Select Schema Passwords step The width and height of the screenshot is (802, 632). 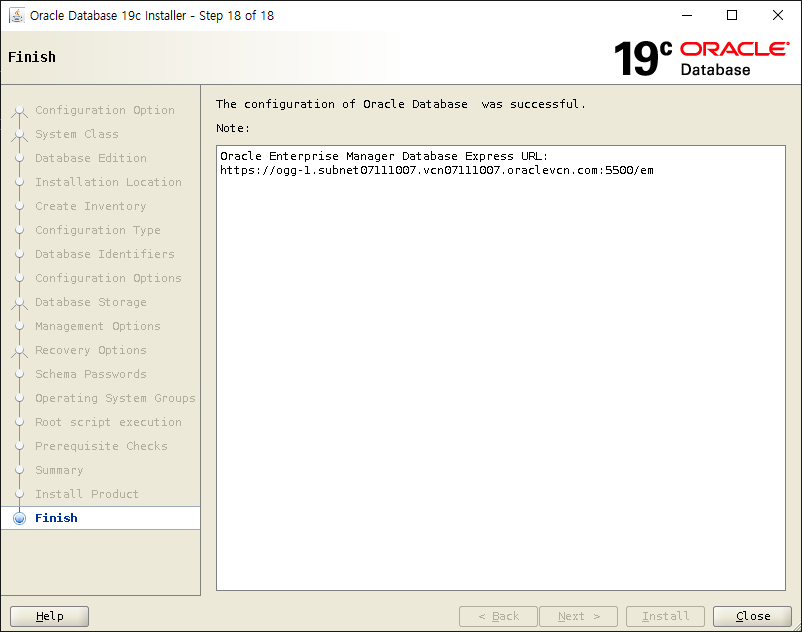(91, 374)
